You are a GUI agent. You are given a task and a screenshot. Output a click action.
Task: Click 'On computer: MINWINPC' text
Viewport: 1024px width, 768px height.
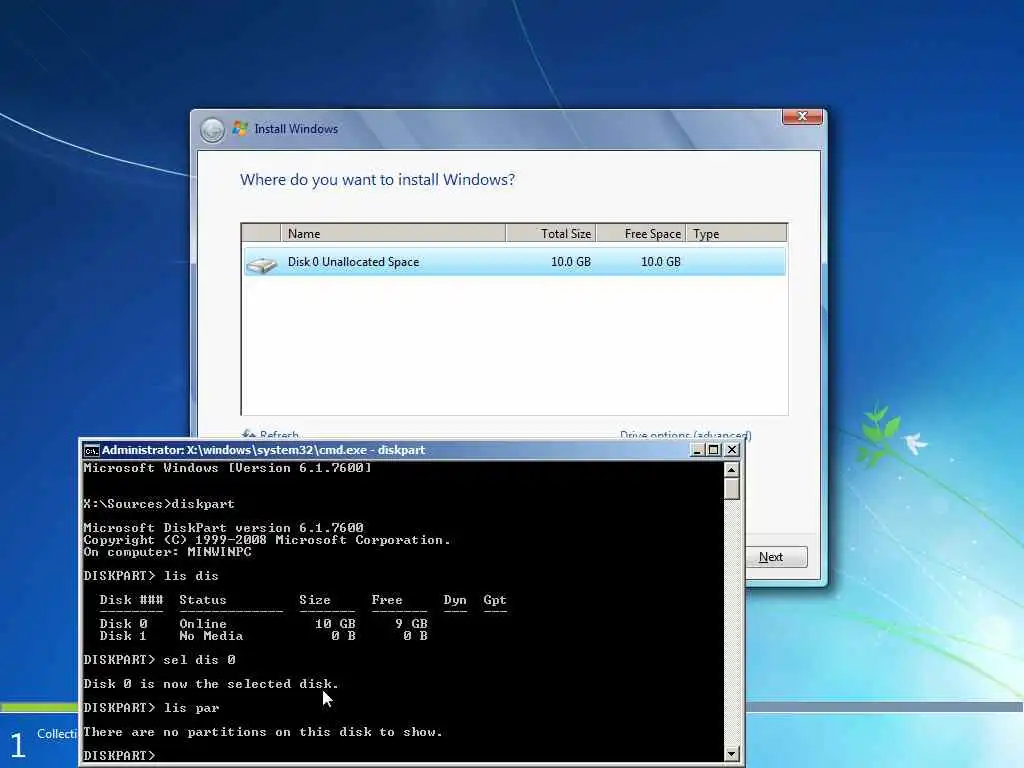(167, 552)
